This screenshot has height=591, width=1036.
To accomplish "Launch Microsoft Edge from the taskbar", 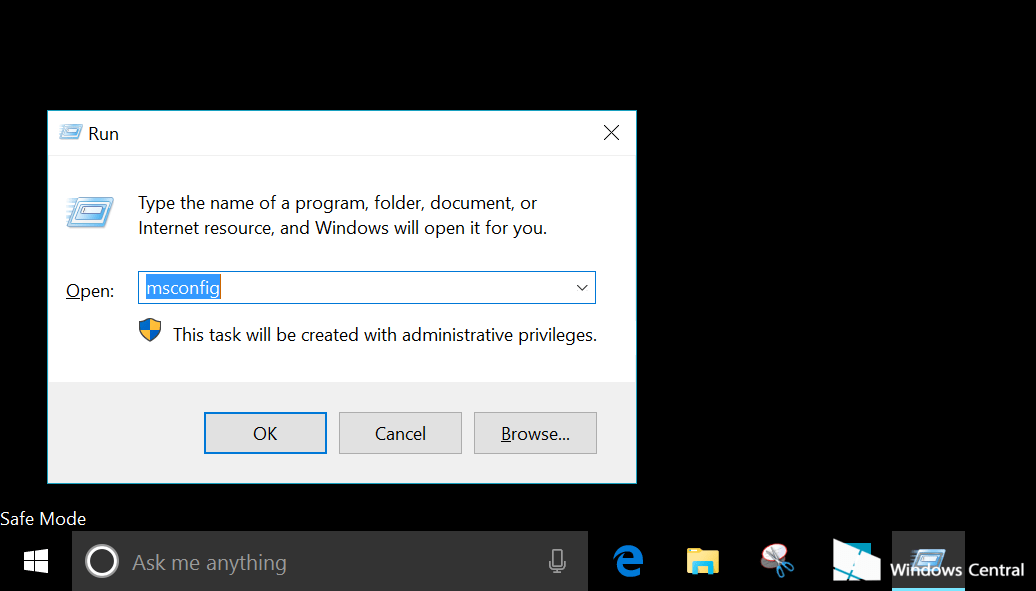I will click(x=628, y=561).
